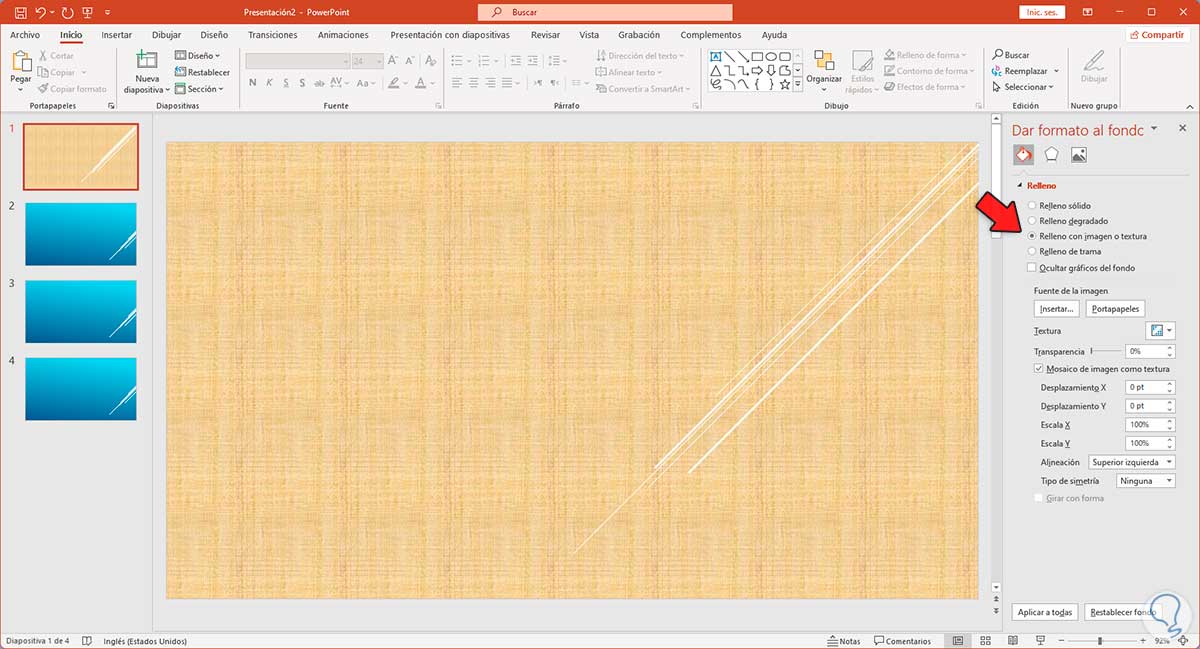Open the Seleccionar dropdown
This screenshot has height=649, width=1200.
click(x=1022, y=87)
